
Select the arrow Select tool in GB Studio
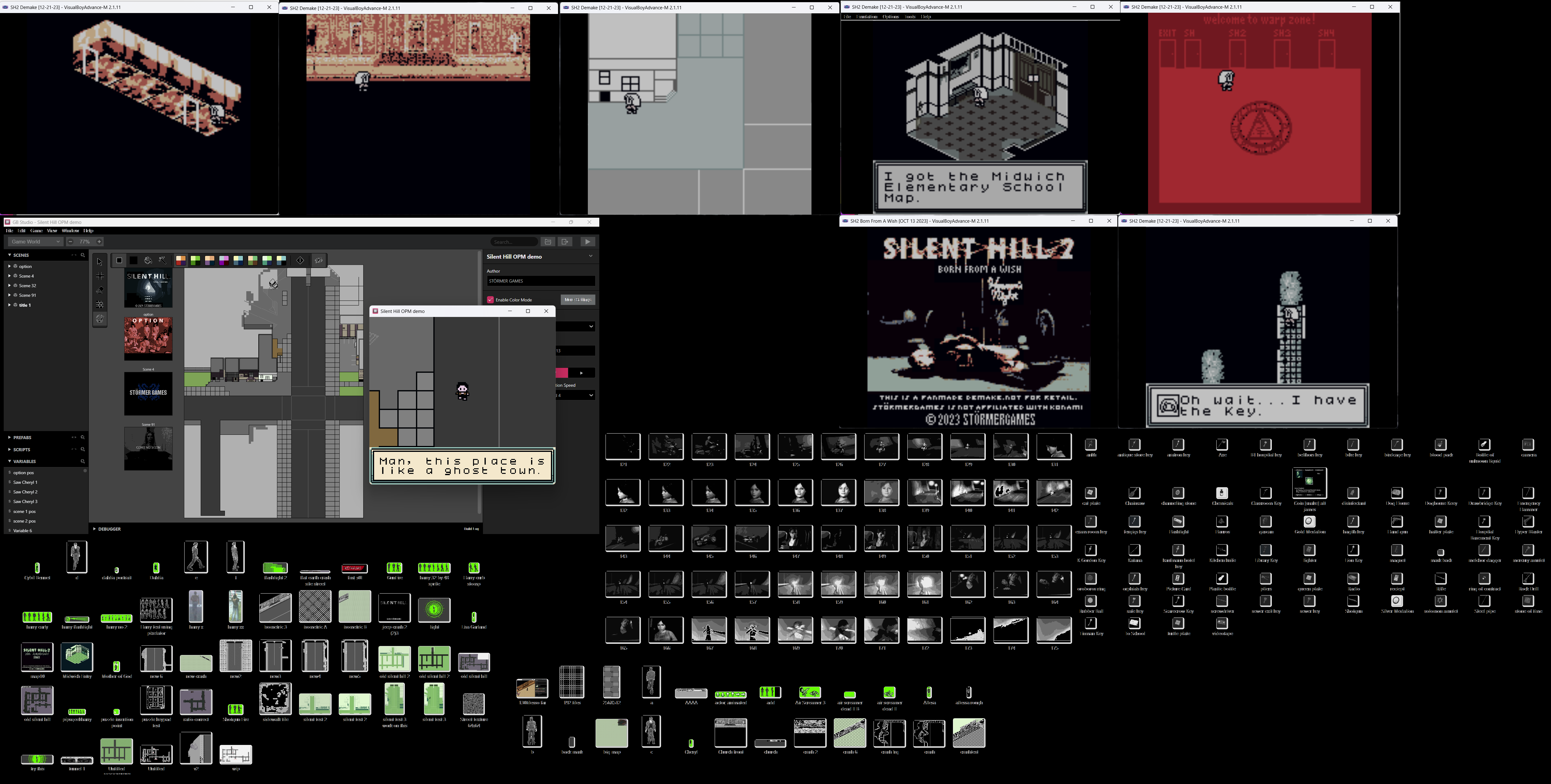tap(100, 261)
